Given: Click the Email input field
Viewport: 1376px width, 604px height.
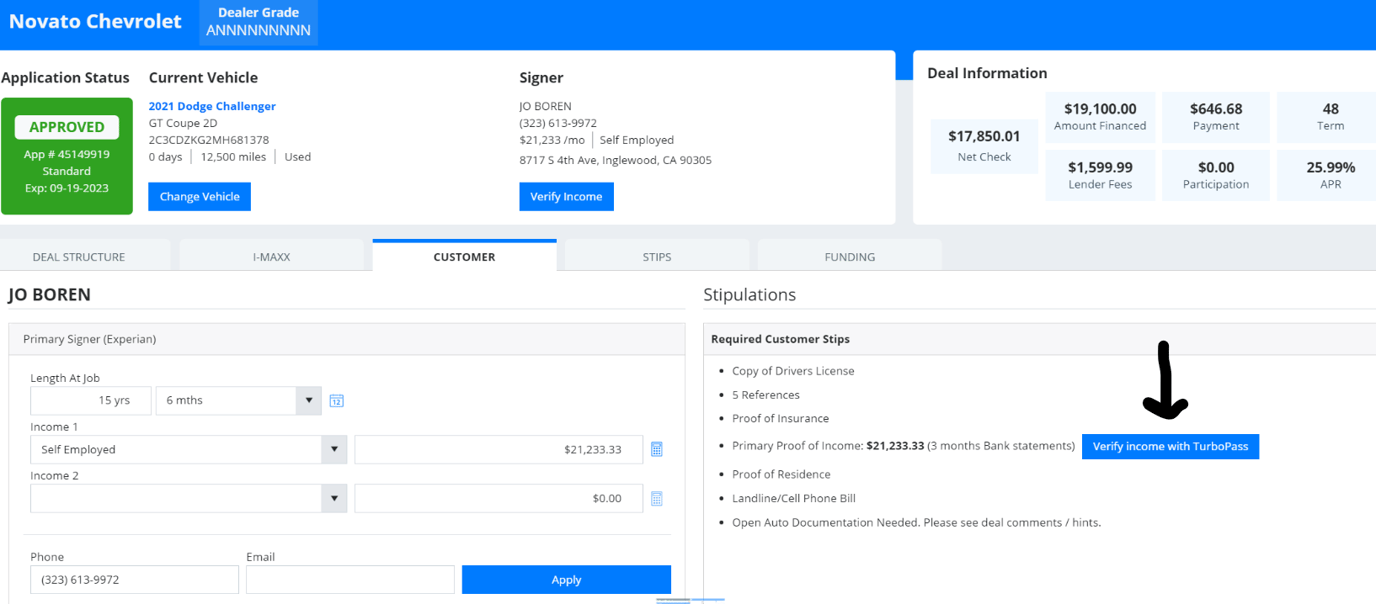Looking at the screenshot, I should [x=350, y=579].
